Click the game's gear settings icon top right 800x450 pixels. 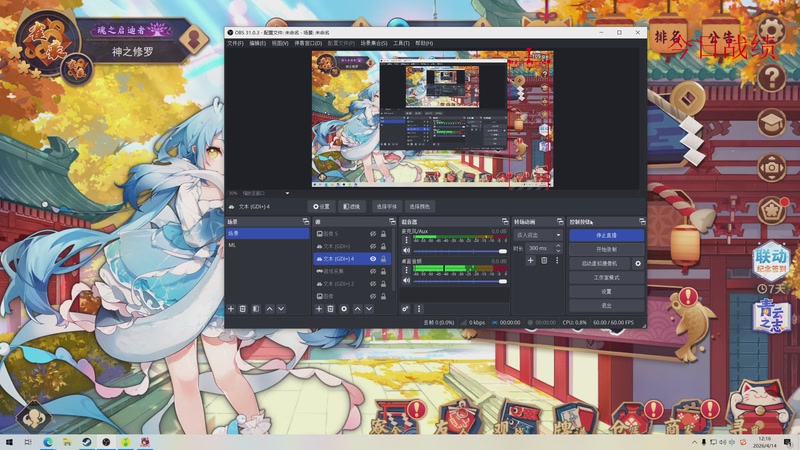point(771,30)
